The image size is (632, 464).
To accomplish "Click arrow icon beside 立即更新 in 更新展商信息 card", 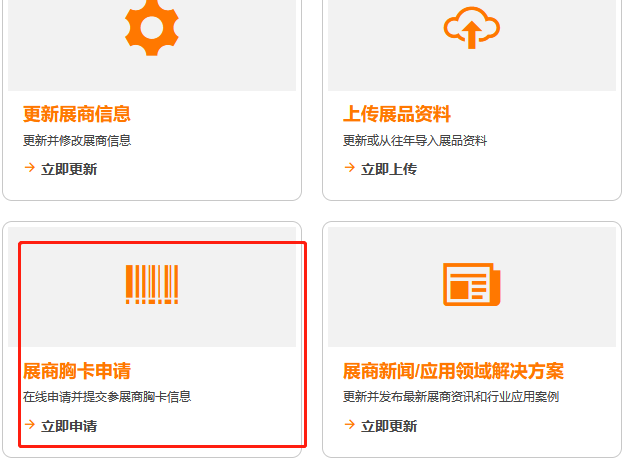I will pos(29,167).
